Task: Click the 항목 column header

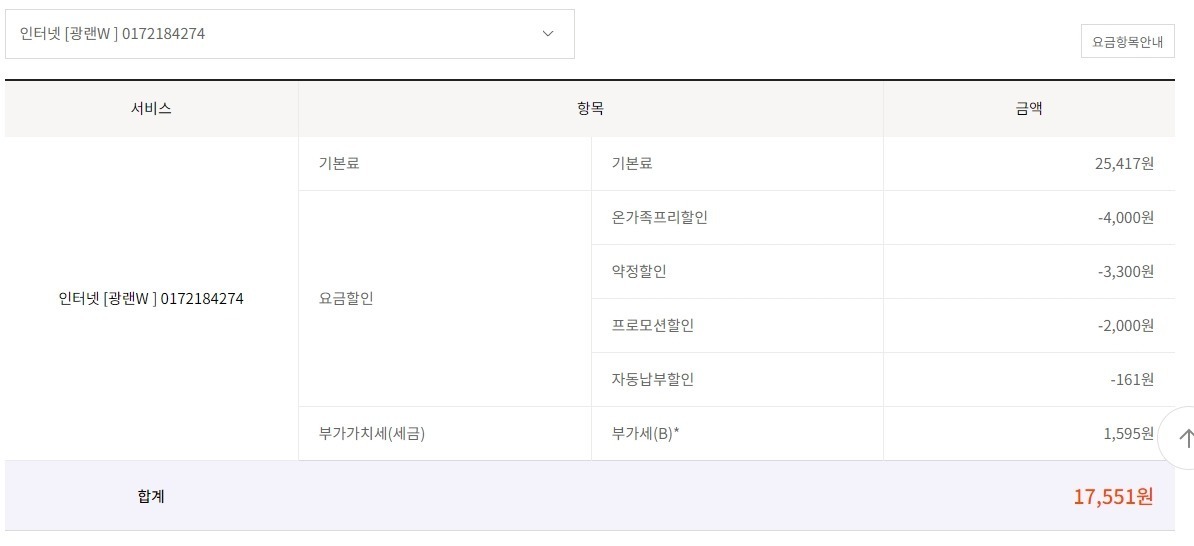Action: (x=590, y=109)
